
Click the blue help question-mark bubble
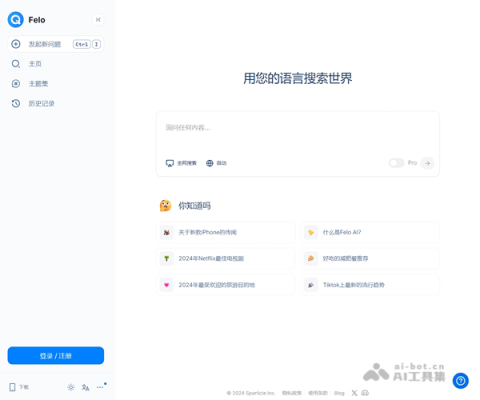point(461,380)
